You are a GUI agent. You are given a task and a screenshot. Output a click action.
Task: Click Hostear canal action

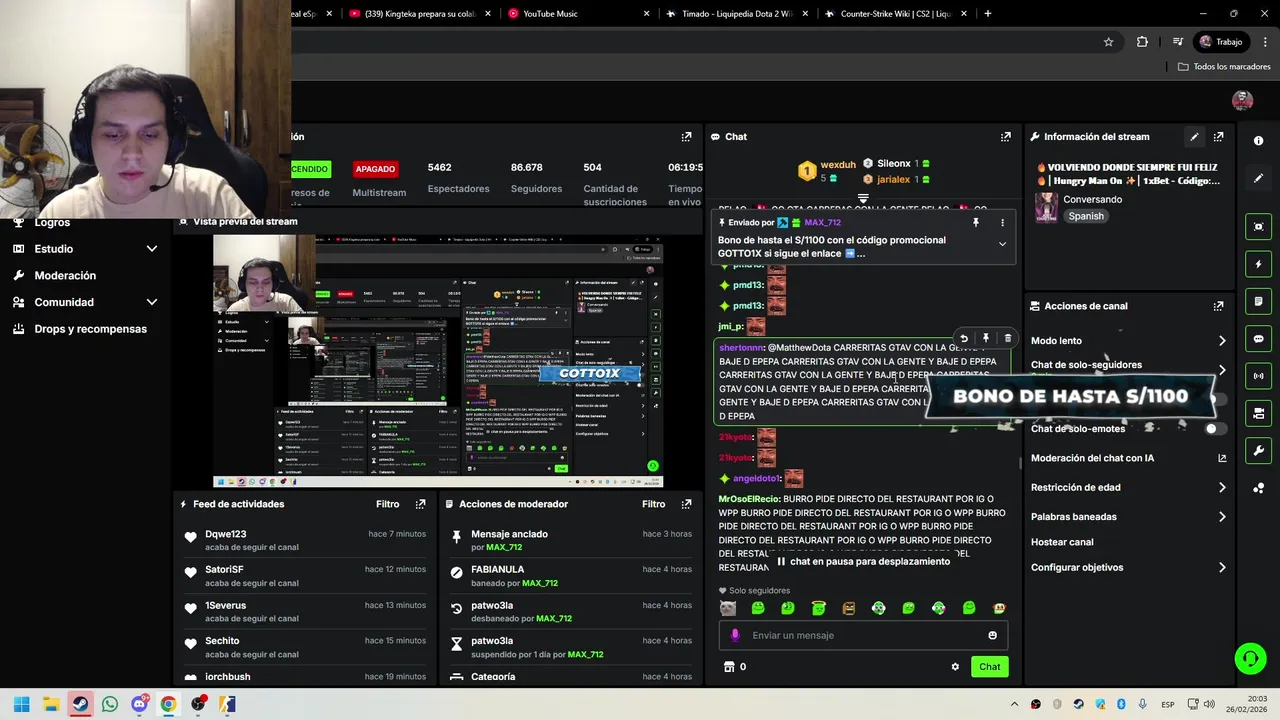[1062, 542]
